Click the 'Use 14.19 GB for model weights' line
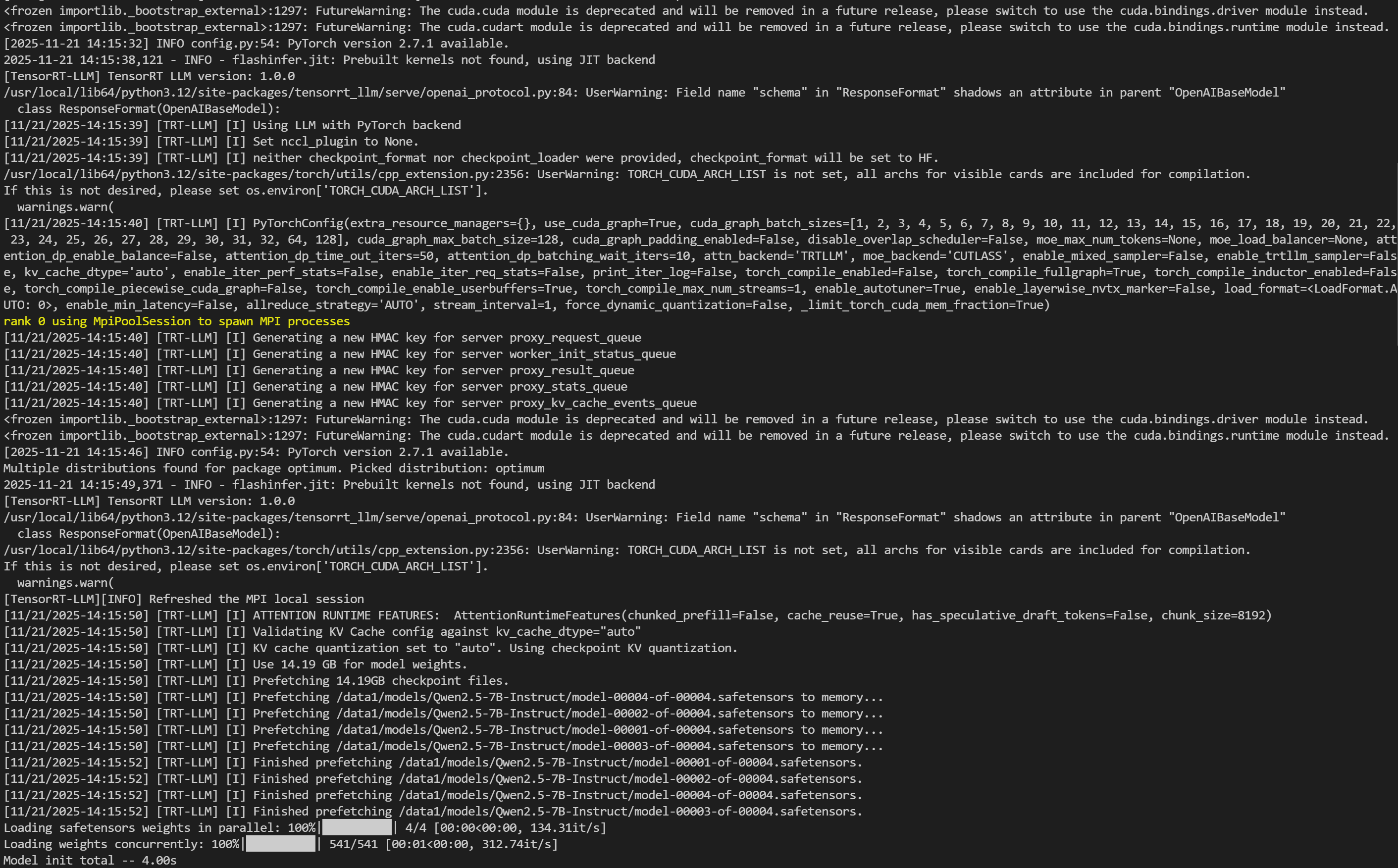Screen dimensions: 1398x868 click(360, 664)
